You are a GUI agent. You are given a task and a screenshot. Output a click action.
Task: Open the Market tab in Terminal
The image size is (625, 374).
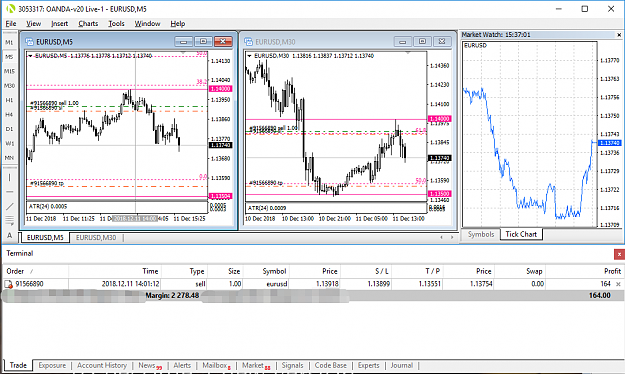[256, 365]
